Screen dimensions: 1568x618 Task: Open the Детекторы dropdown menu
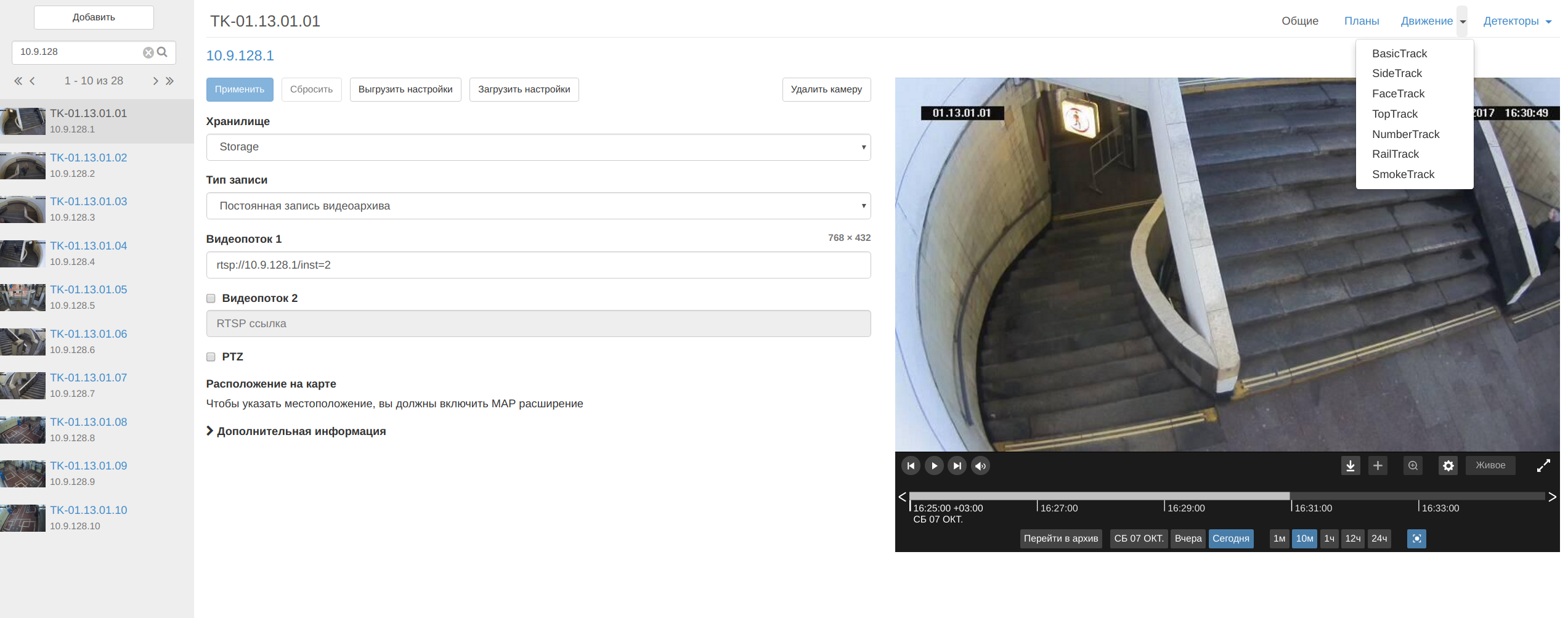pos(1517,22)
